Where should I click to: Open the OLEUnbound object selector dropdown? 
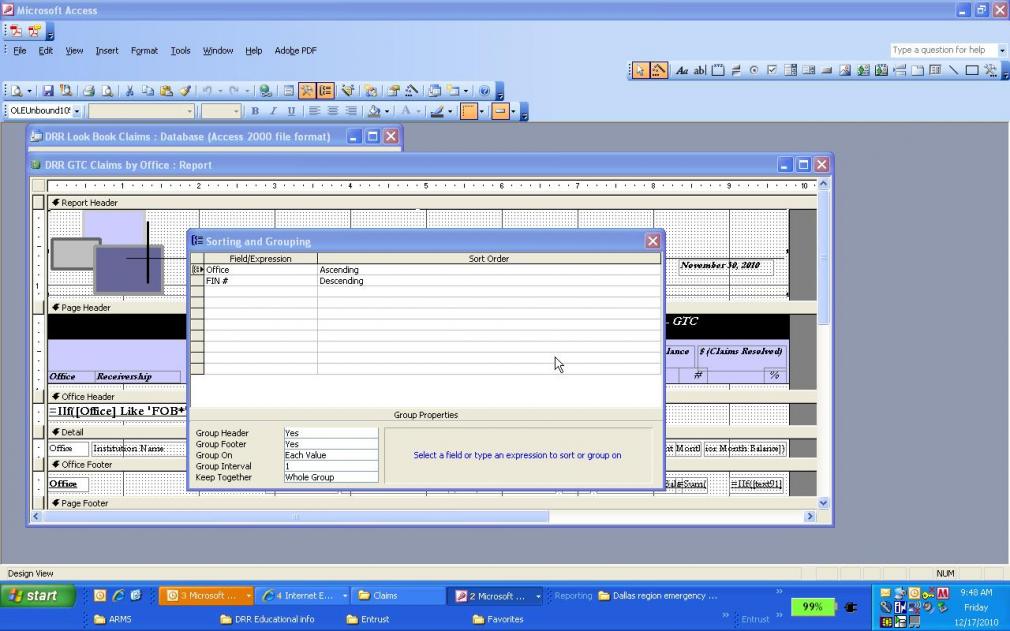point(78,111)
